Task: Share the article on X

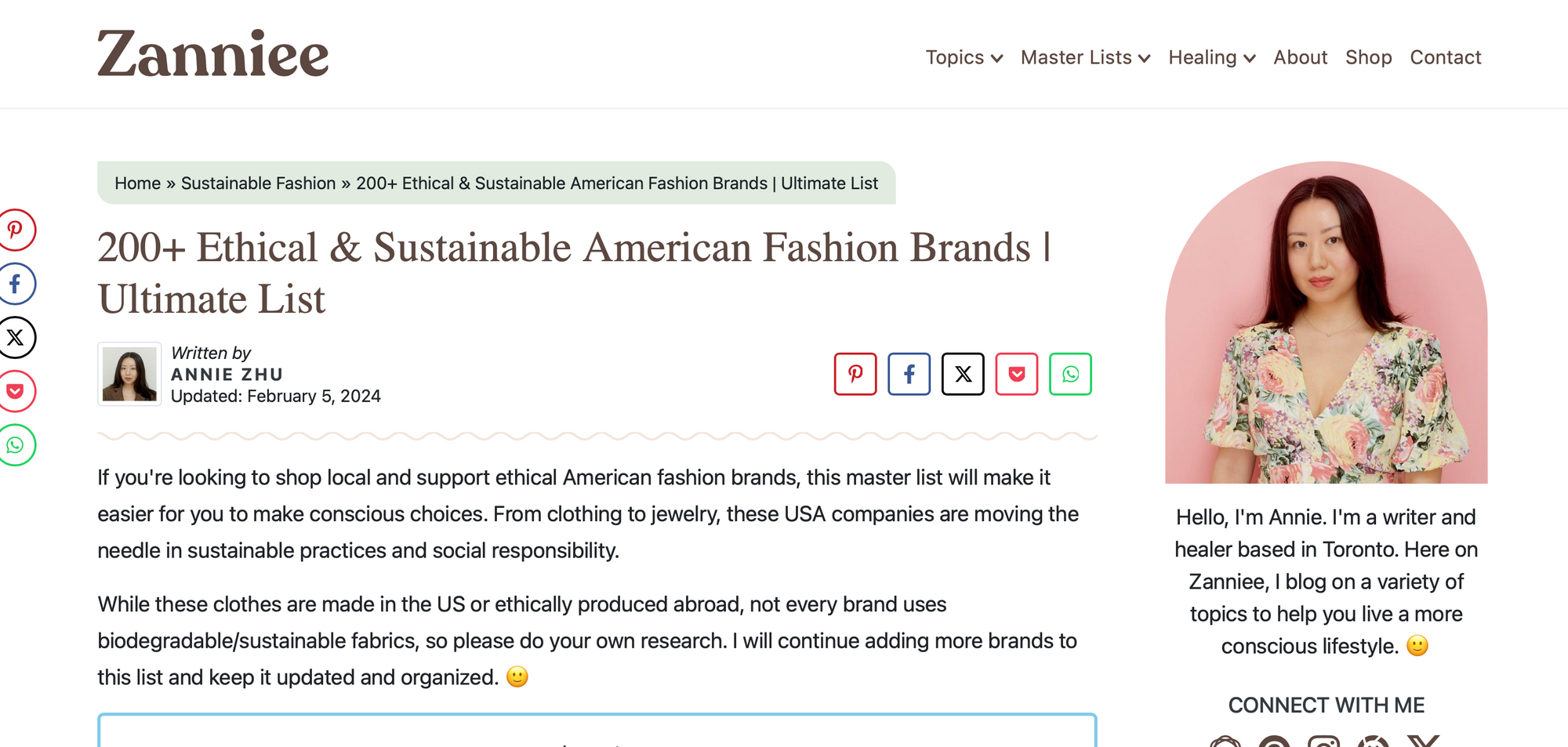Action: 963,374
